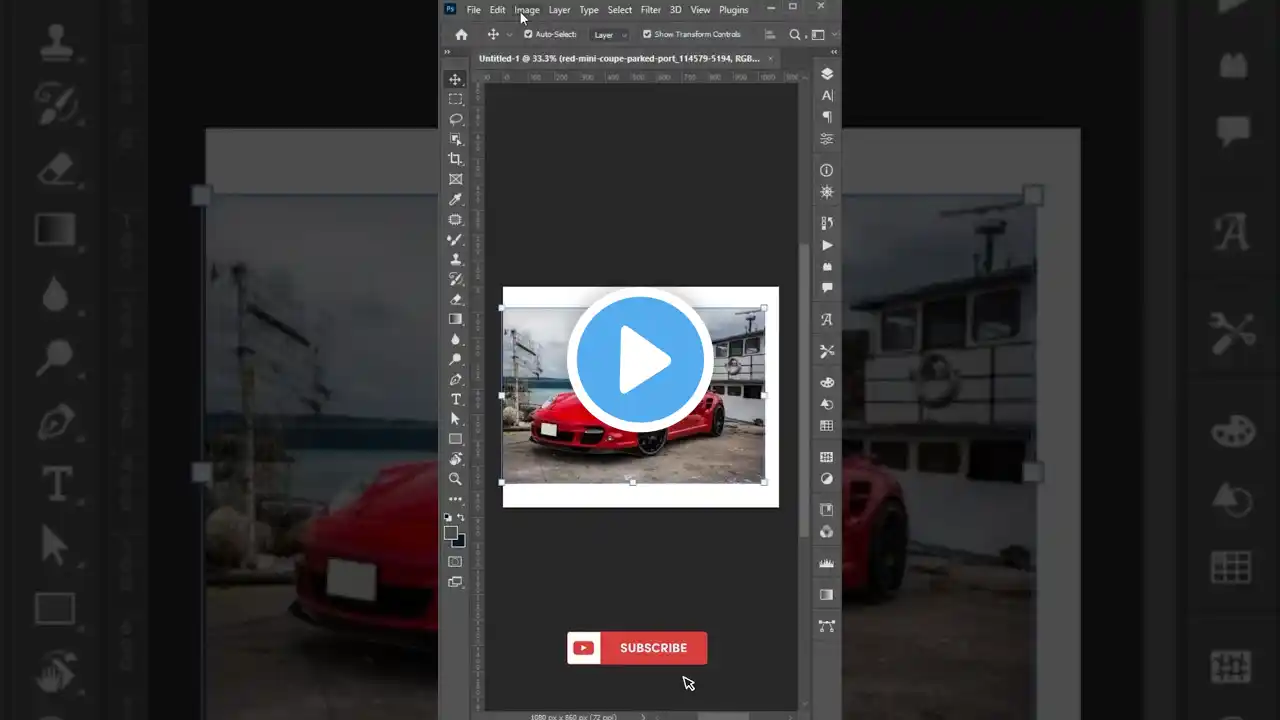
Task: Pick the Eyedropper tool
Action: click(x=456, y=199)
